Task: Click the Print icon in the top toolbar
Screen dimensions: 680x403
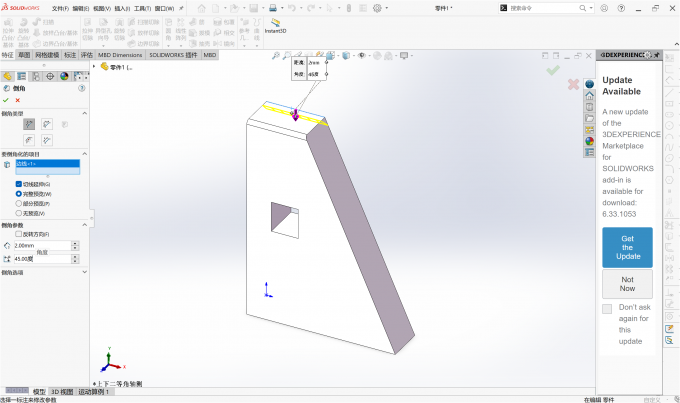Action: [x=273, y=8]
